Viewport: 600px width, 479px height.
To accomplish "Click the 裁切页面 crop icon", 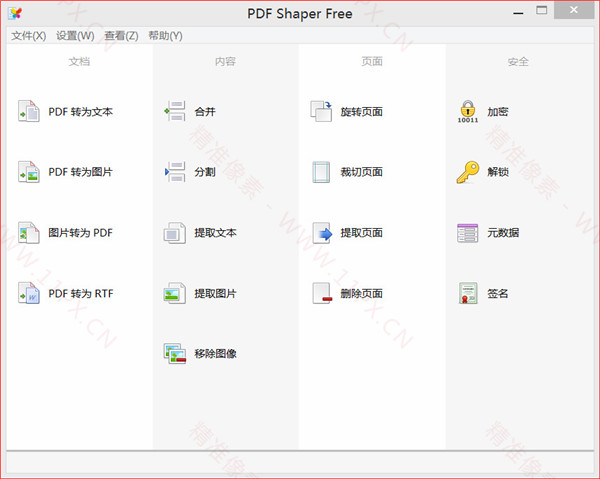I will point(321,172).
